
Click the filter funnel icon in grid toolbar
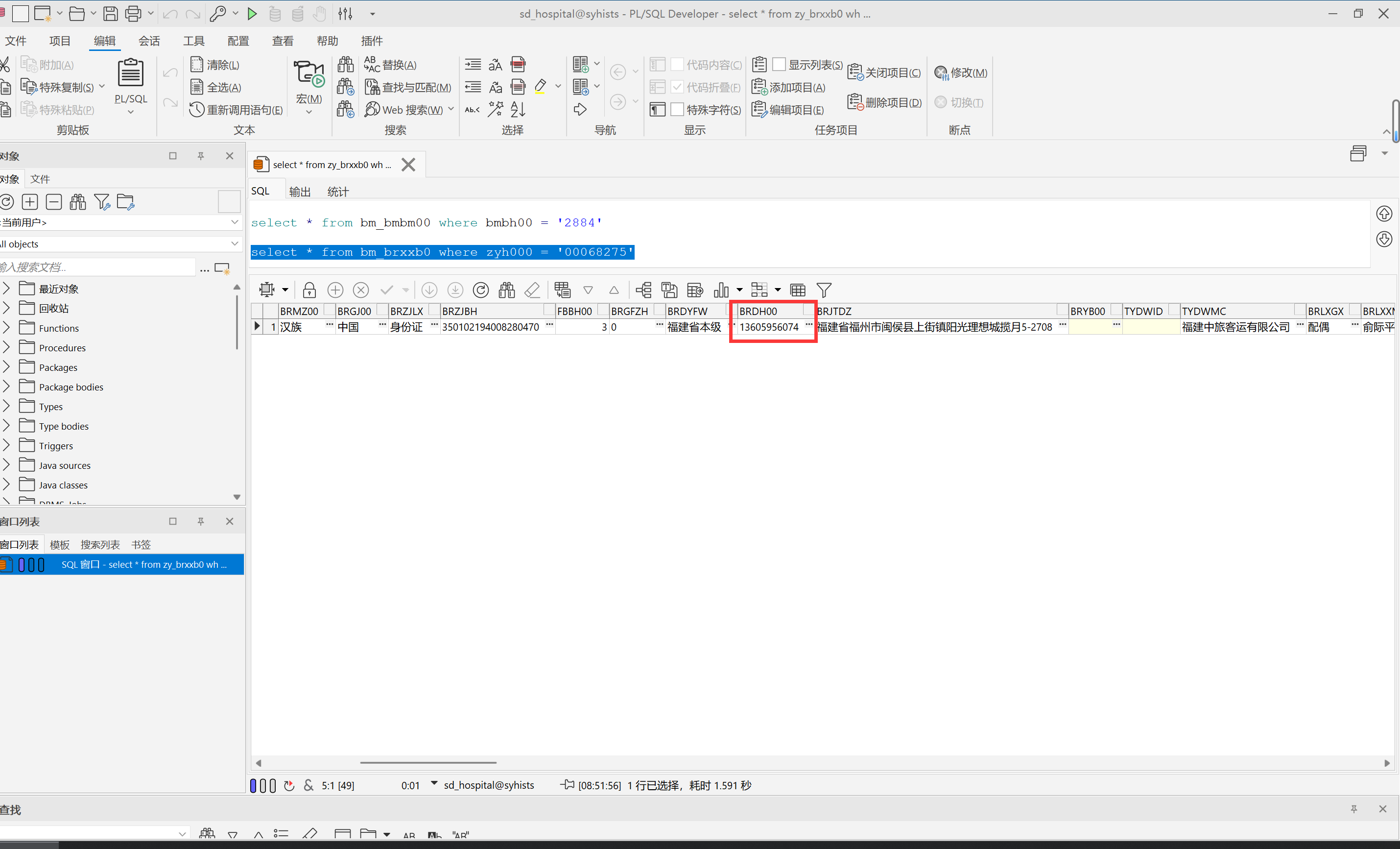click(824, 291)
